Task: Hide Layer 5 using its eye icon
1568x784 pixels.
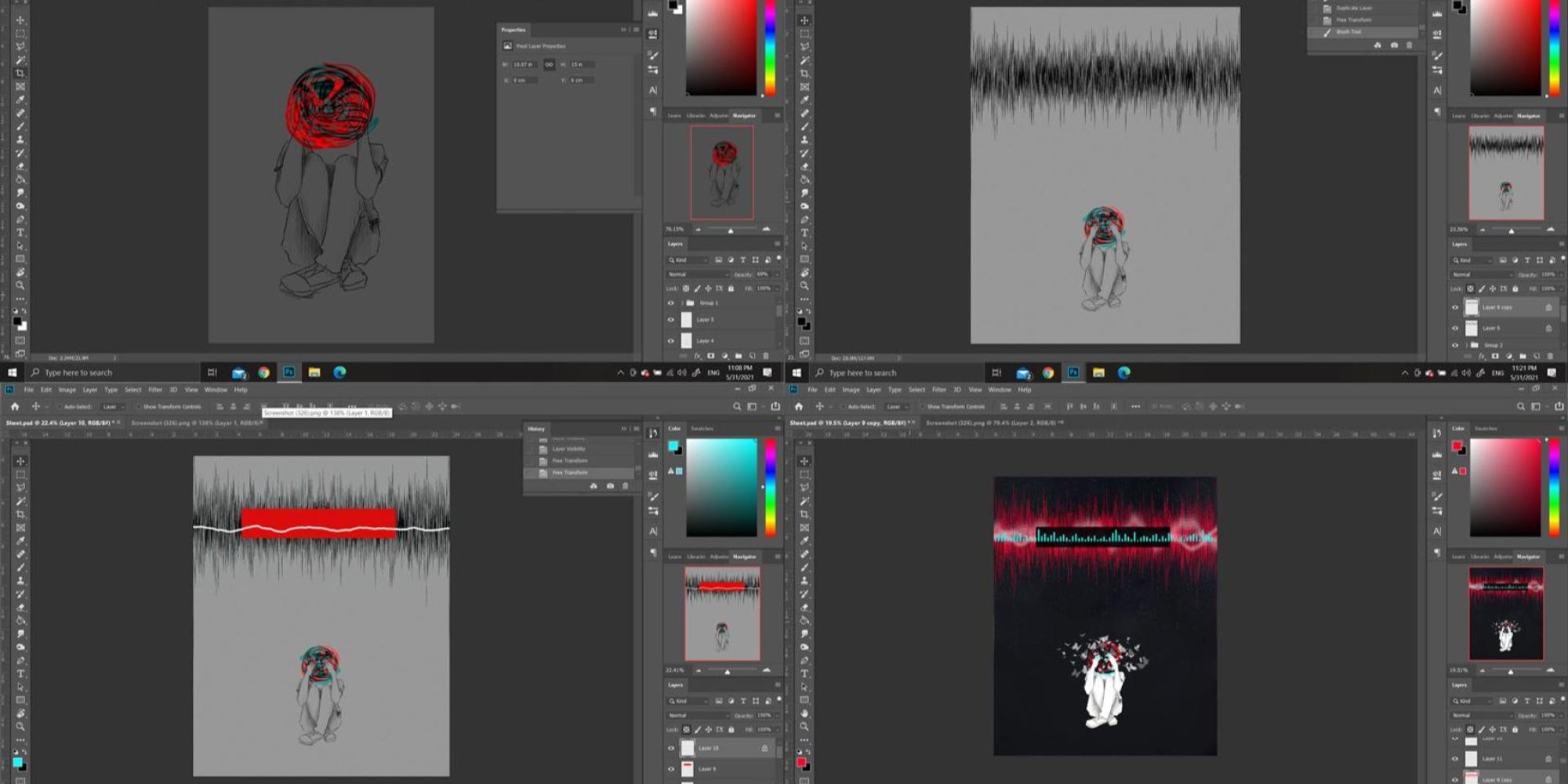Action: tap(670, 320)
